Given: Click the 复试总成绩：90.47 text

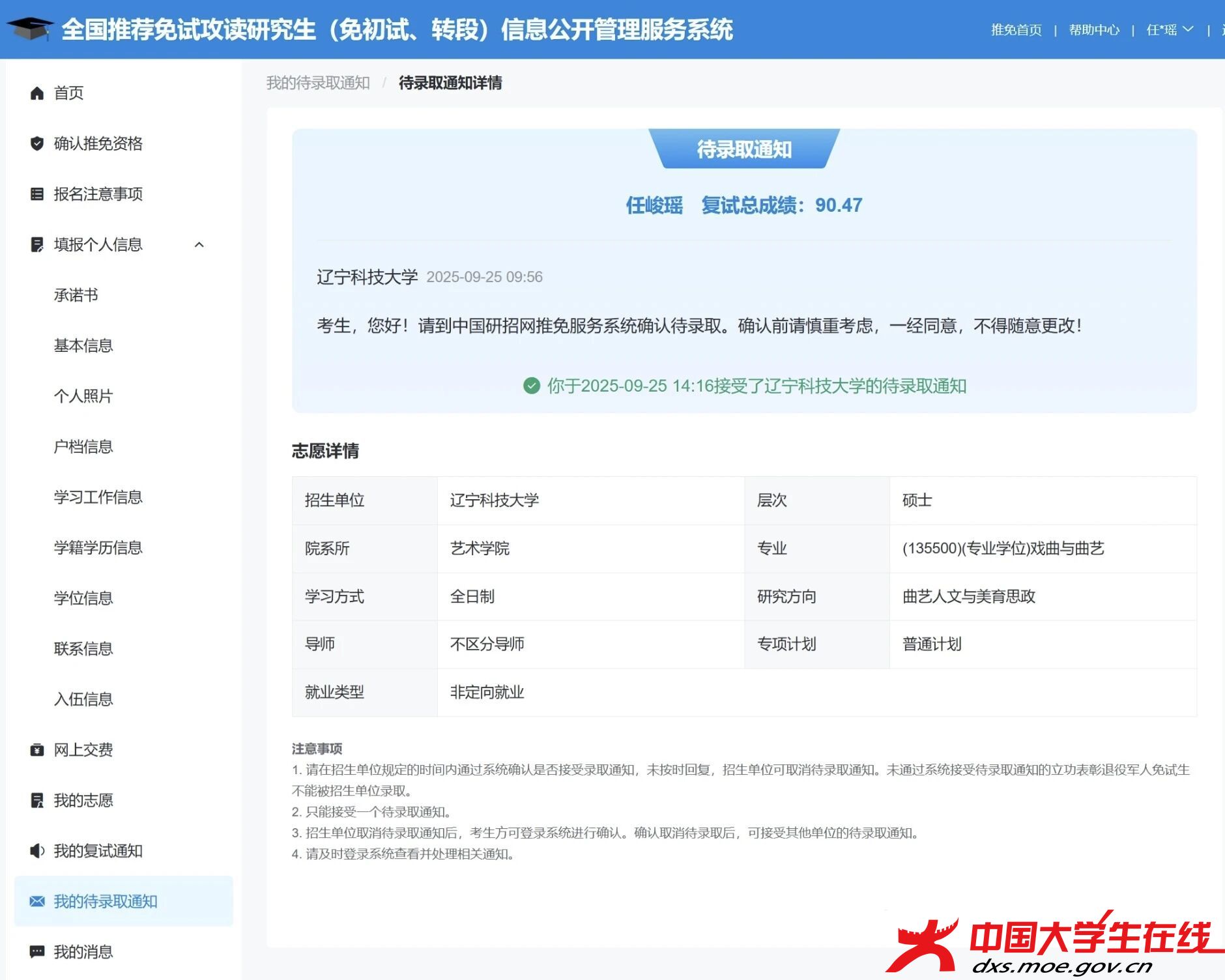Looking at the screenshot, I should click(x=782, y=205).
